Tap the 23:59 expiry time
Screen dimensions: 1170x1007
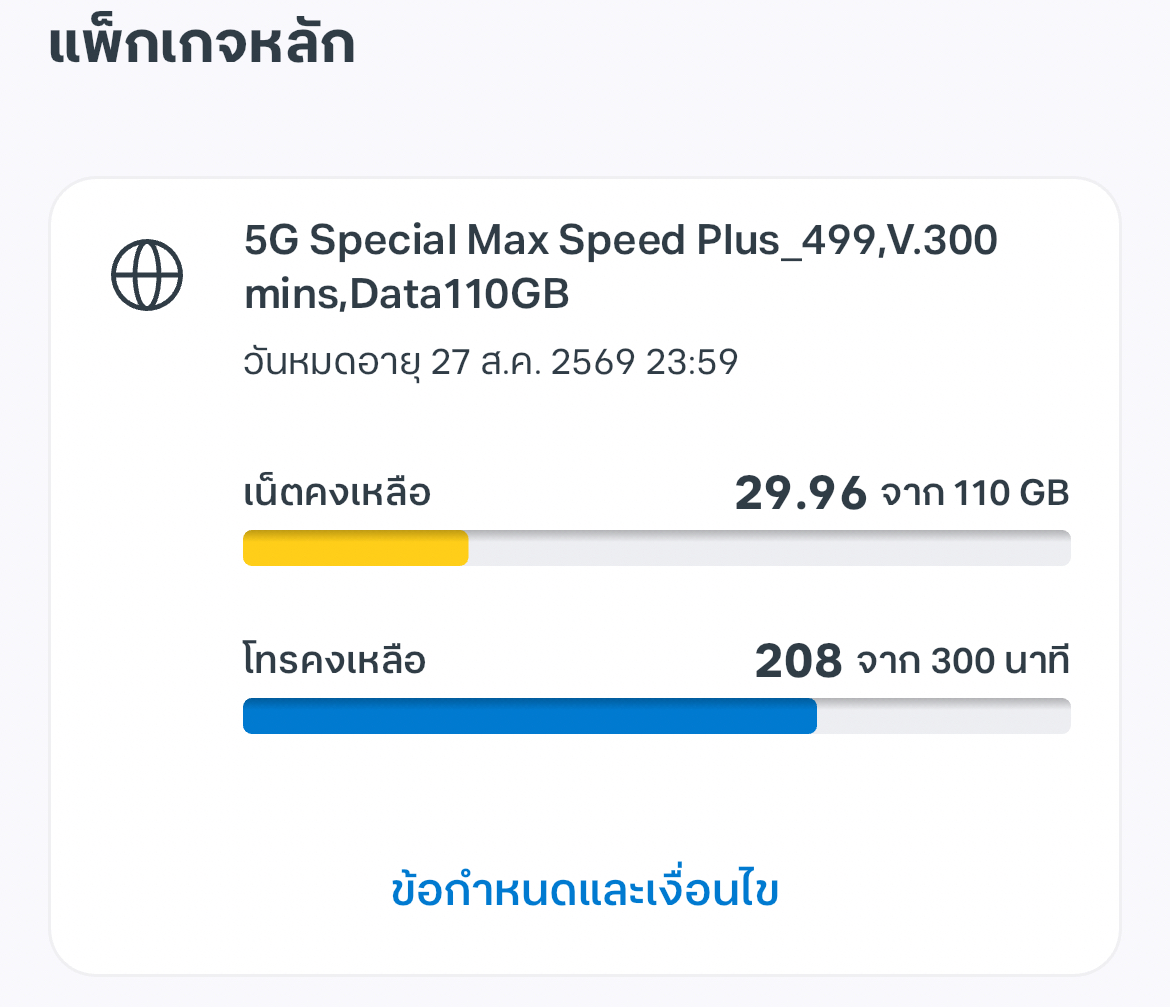point(692,363)
